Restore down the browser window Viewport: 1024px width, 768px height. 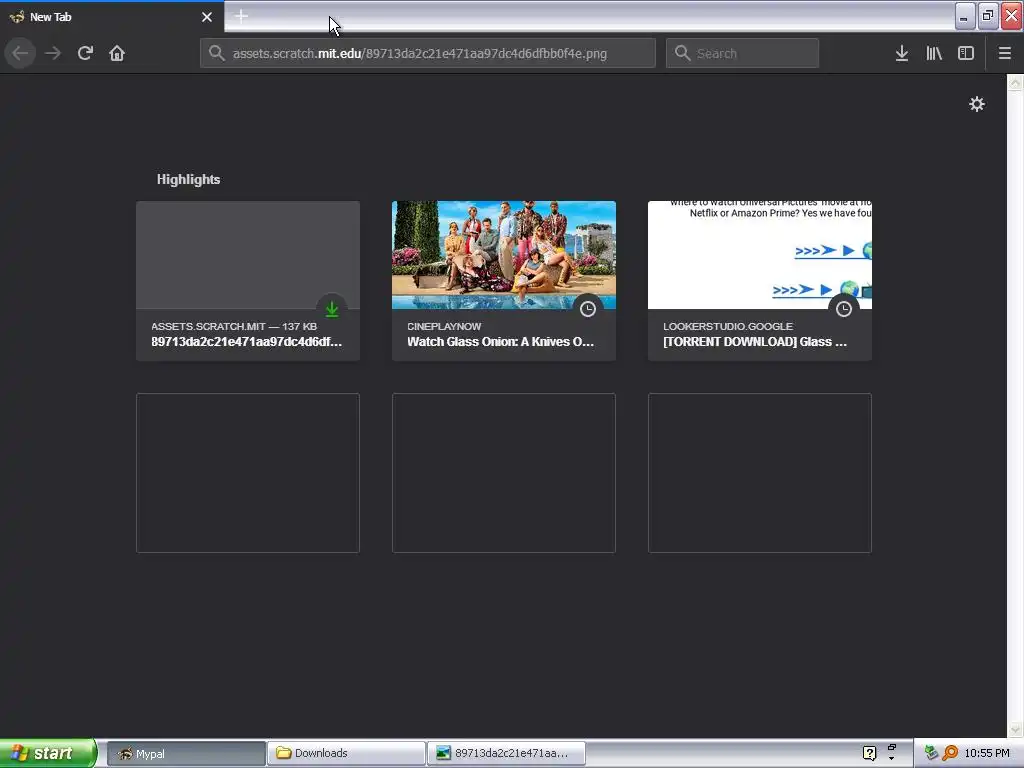987,16
